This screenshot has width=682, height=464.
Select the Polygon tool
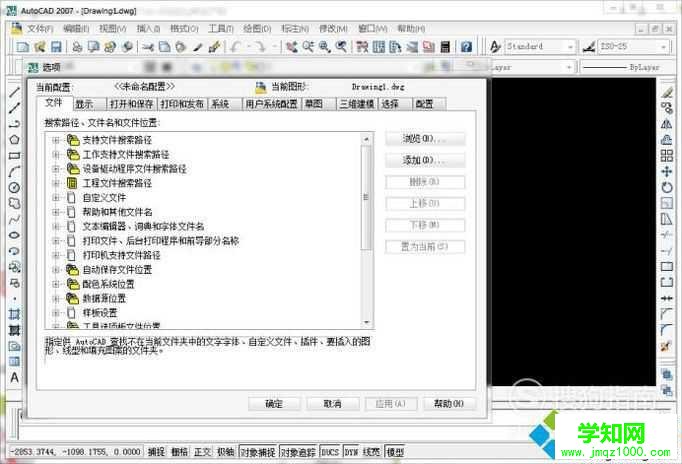click(x=14, y=140)
